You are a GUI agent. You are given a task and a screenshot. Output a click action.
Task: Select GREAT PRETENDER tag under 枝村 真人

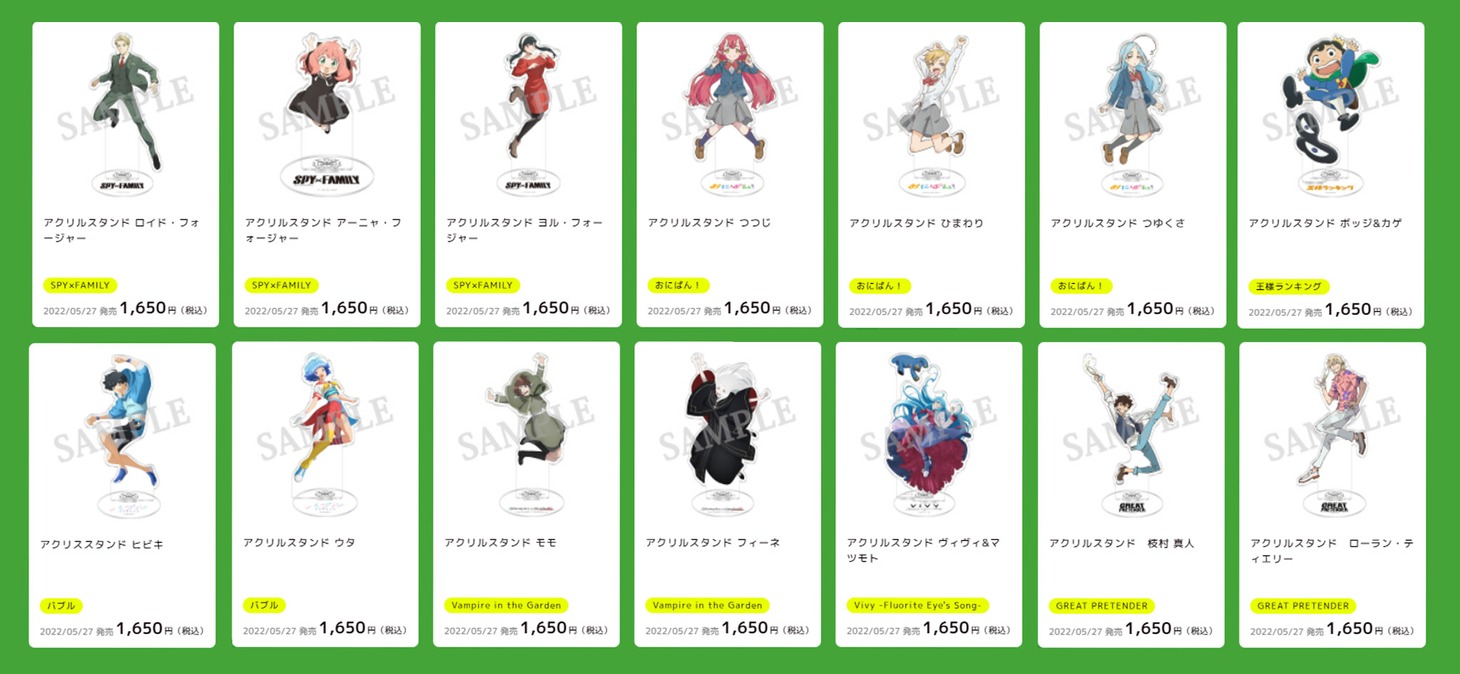[1102, 605]
